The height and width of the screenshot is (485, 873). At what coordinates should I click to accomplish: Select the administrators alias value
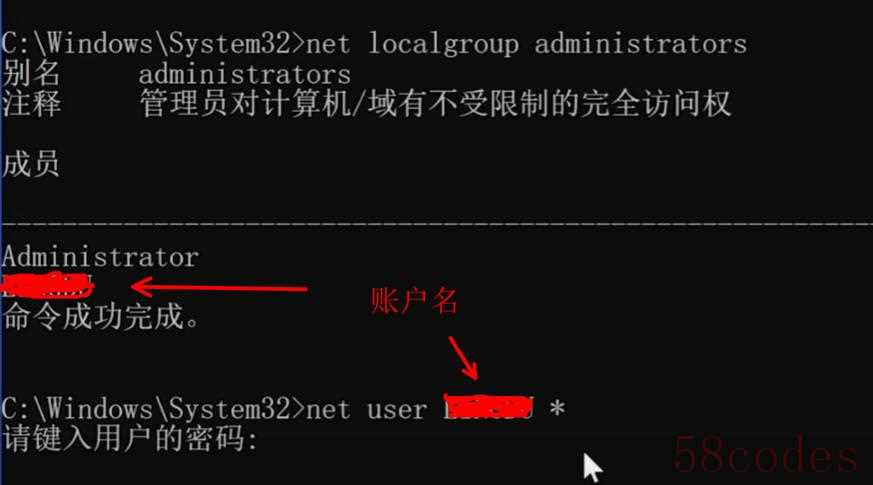point(244,75)
